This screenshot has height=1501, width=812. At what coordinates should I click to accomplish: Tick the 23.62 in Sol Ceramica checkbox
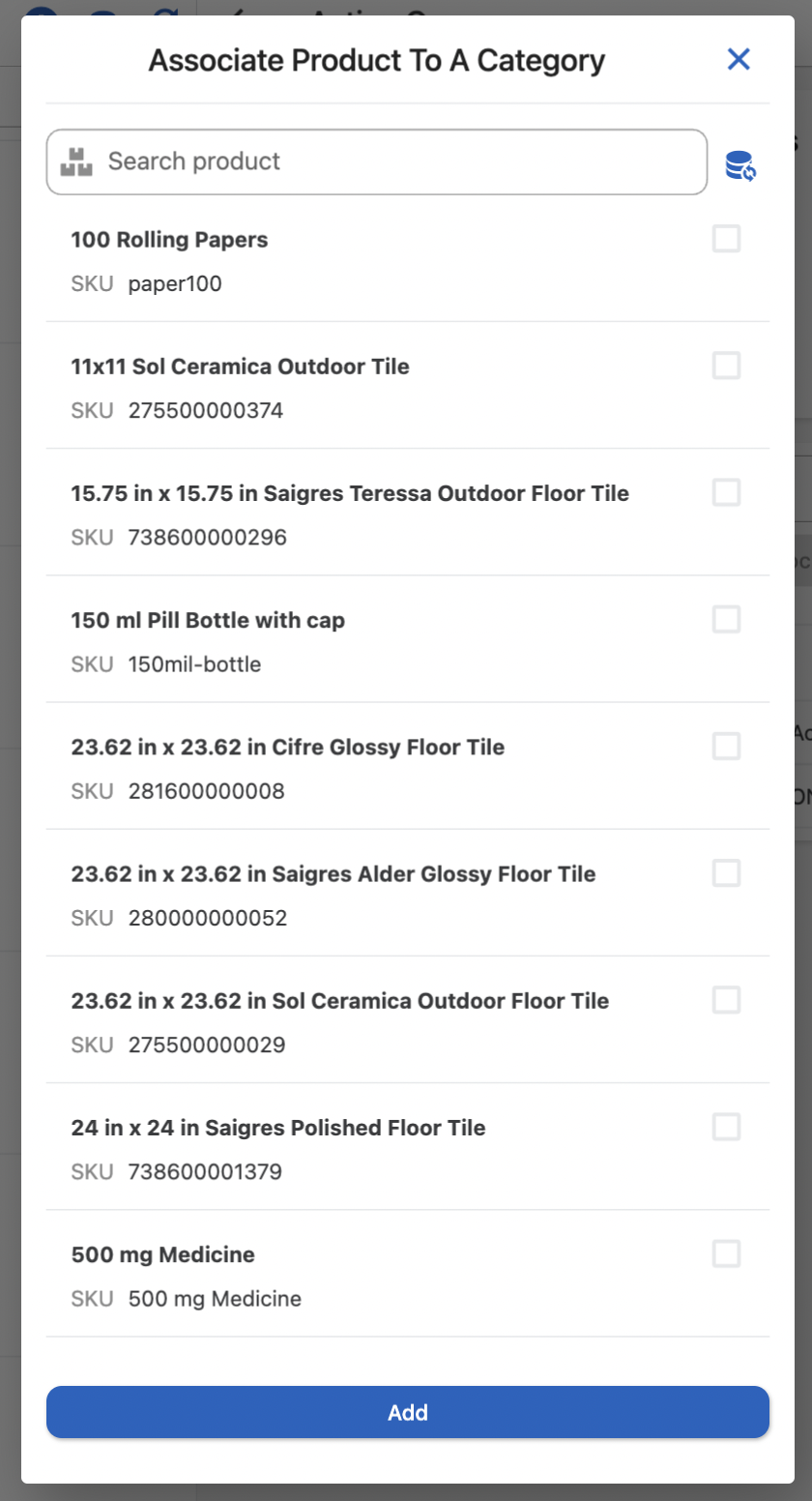point(726,1000)
